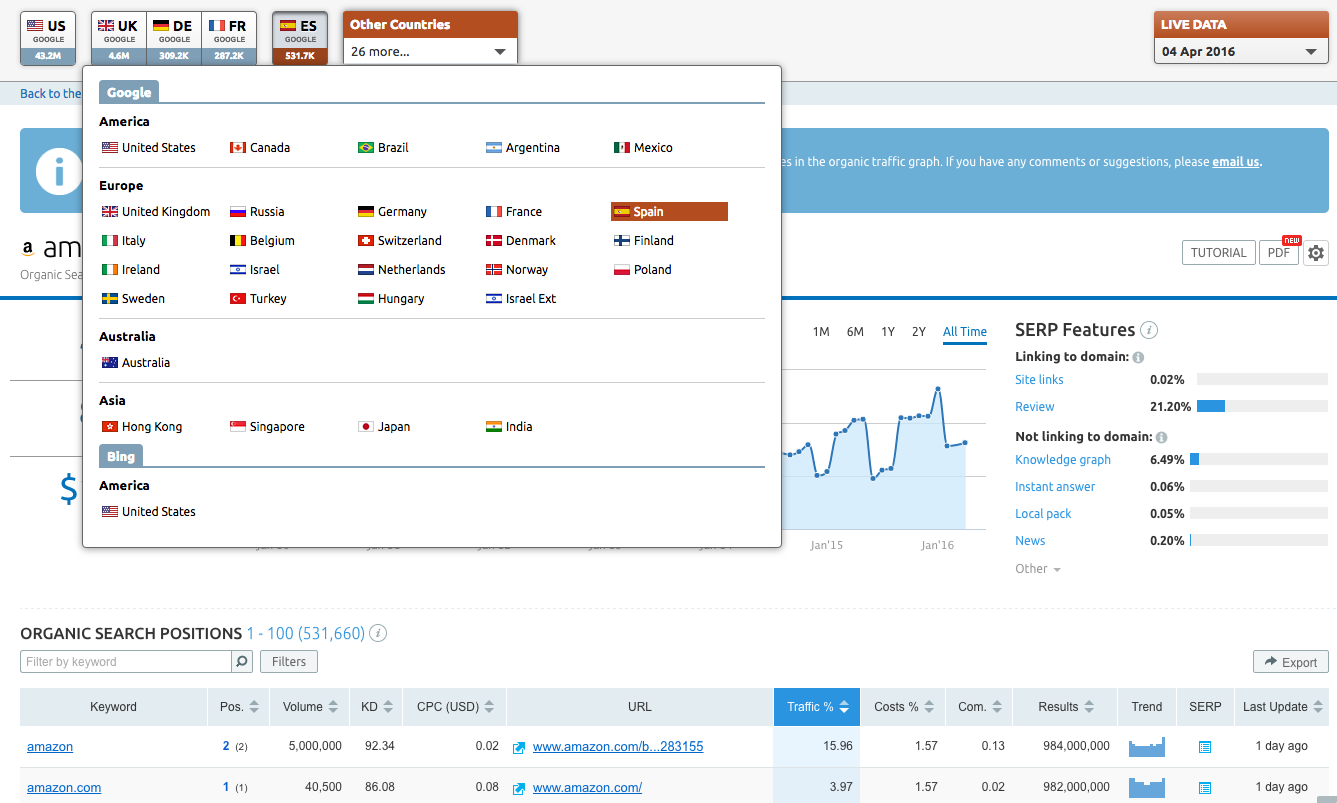Open the Review SERP feature link
This screenshot has width=1337, height=803.
click(x=1035, y=407)
